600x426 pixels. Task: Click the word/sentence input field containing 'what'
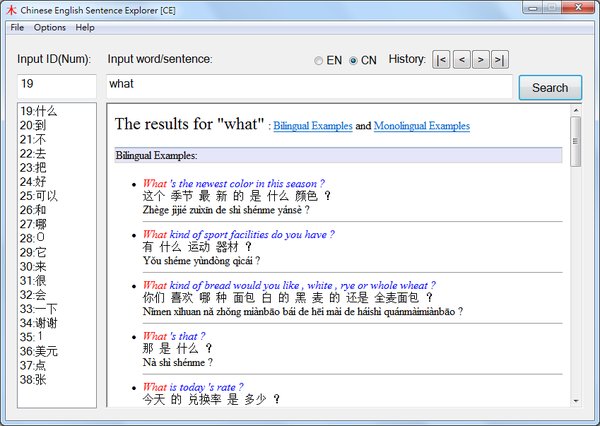pyautogui.click(x=308, y=84)
